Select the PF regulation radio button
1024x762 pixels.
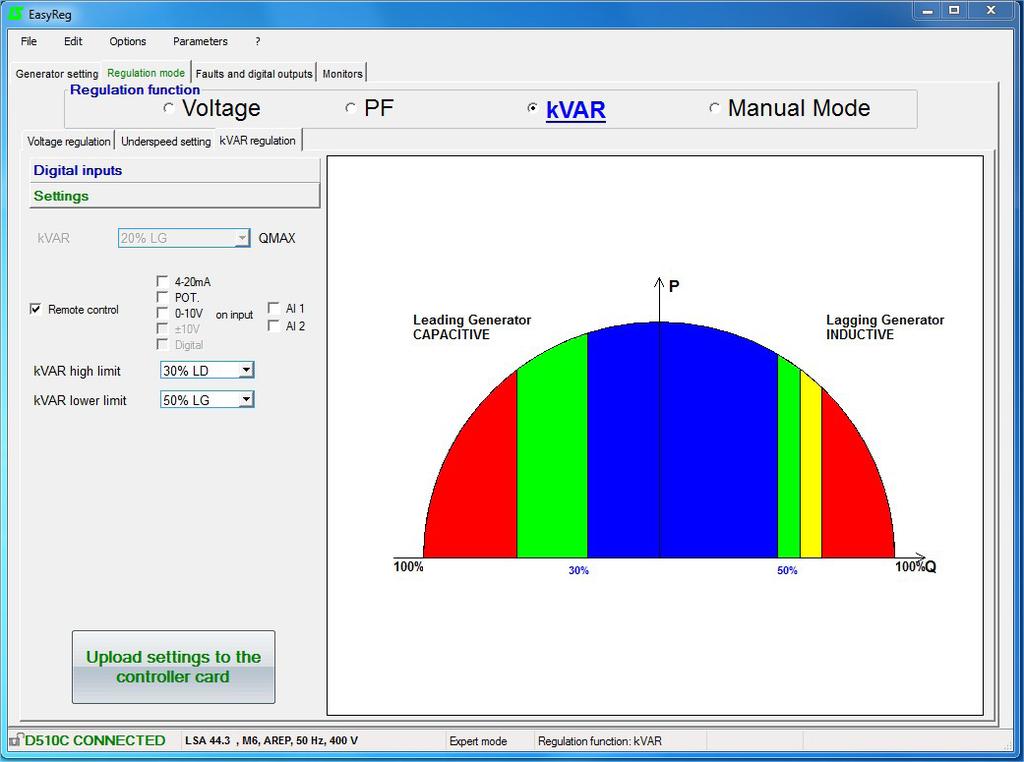click(351, 108)
